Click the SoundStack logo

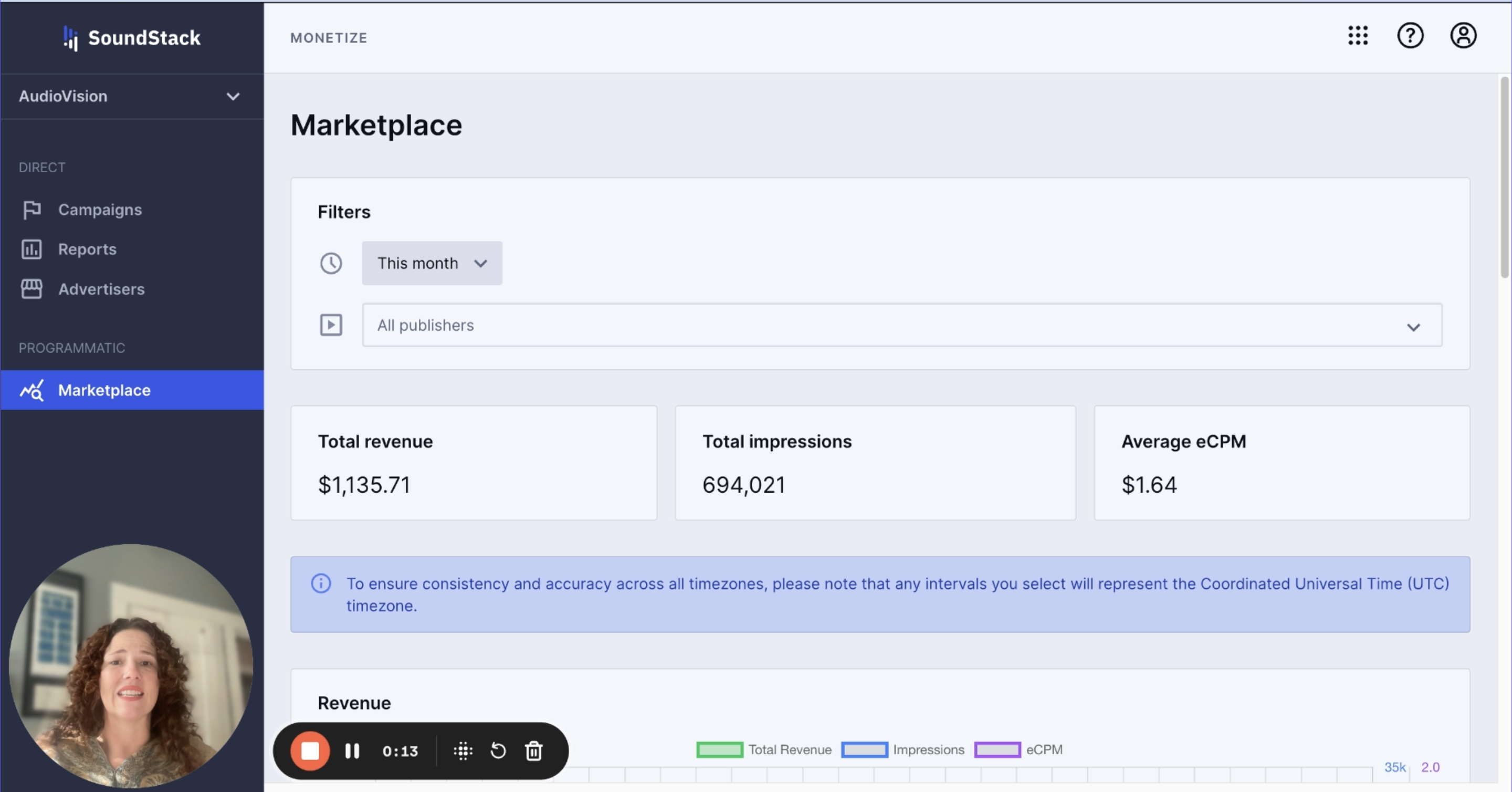pos(132,38)
